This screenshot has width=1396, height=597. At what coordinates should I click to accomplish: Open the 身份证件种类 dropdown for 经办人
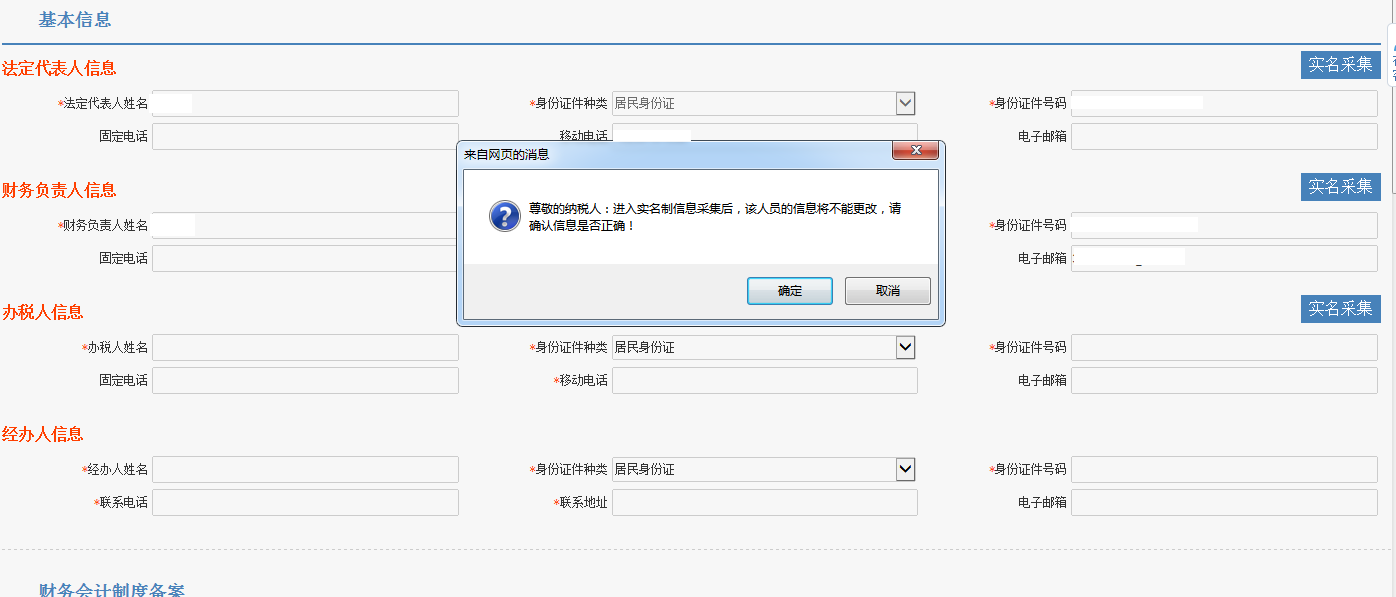tap(903, 469)
